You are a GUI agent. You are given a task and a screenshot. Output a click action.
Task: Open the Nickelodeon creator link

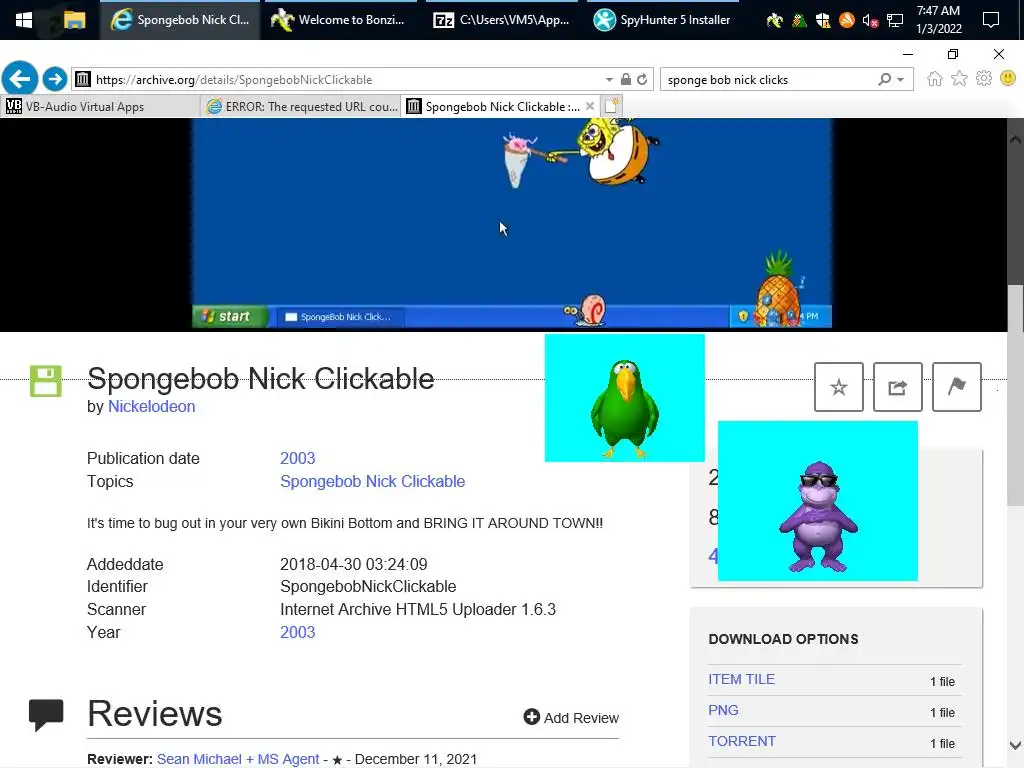point(152,406)
